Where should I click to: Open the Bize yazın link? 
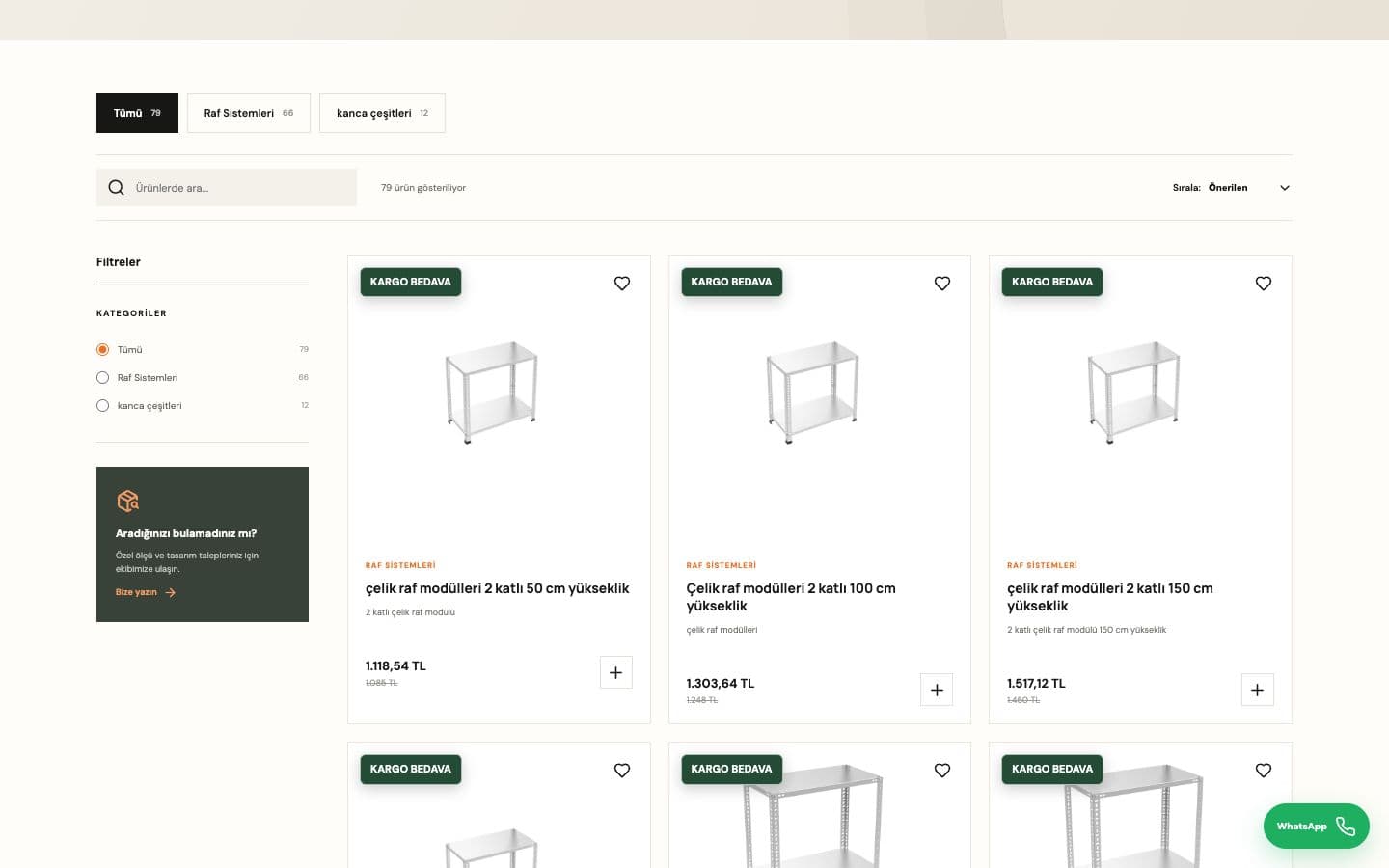(146, 592)
